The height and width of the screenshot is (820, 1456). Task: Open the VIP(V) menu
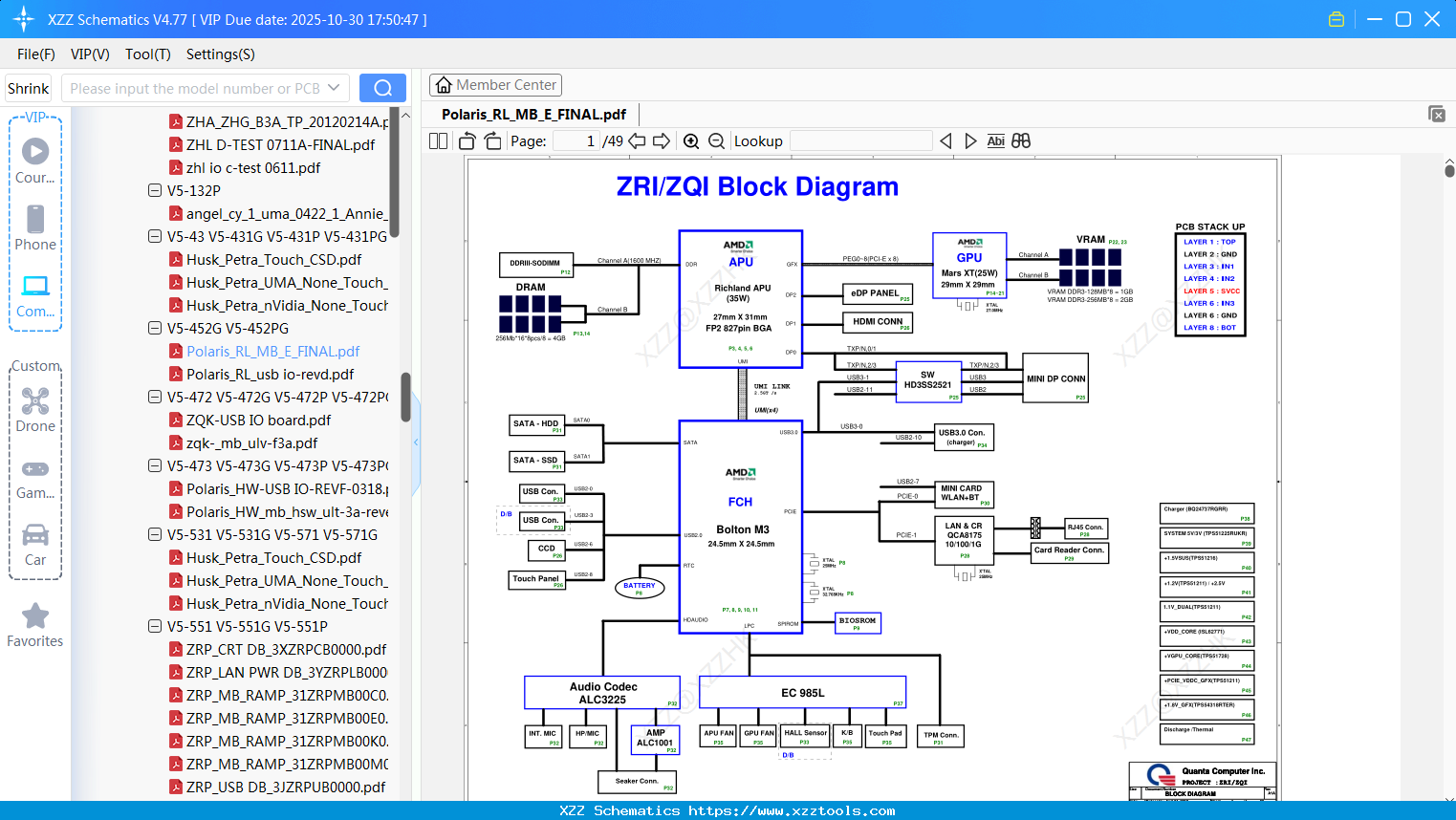click(x=90, y=54)
